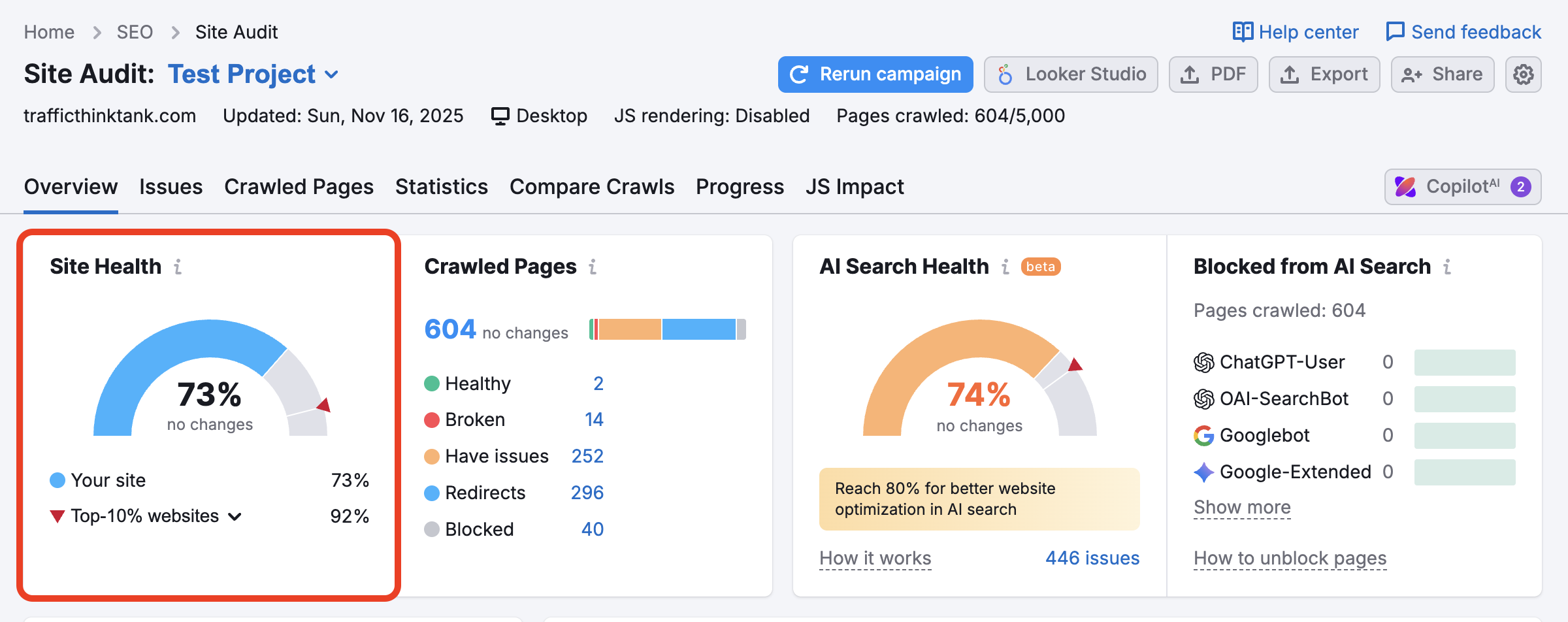1568x622 pixels.
Task: Open Site Audit settings gear
Action: 1524,74
